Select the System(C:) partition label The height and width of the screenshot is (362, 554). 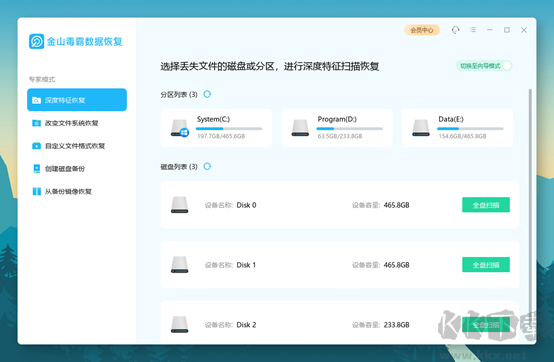(213, 119)
